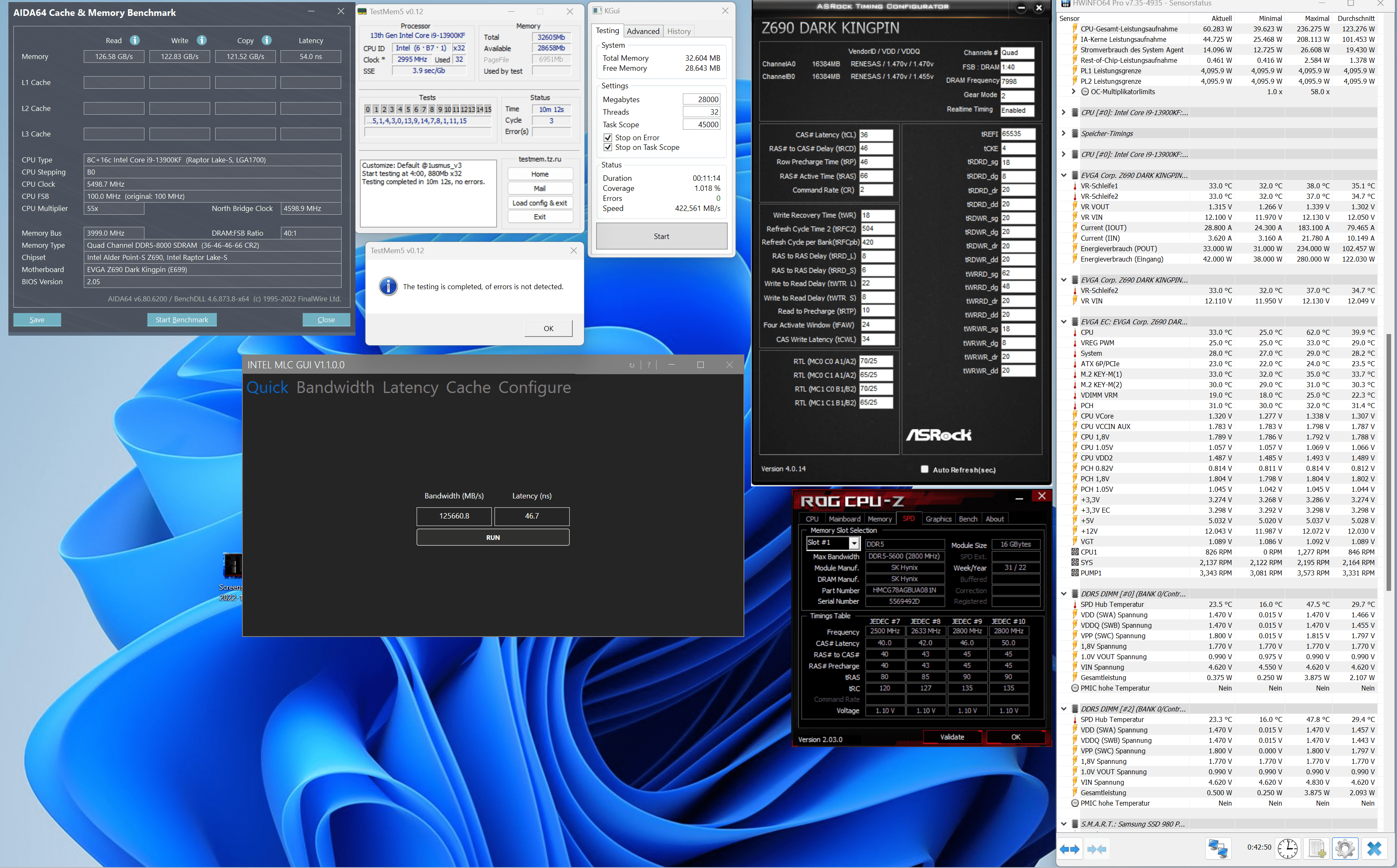Click Save in AIDA64 benchmark window
1397x868 pixels.
[37, 320]
